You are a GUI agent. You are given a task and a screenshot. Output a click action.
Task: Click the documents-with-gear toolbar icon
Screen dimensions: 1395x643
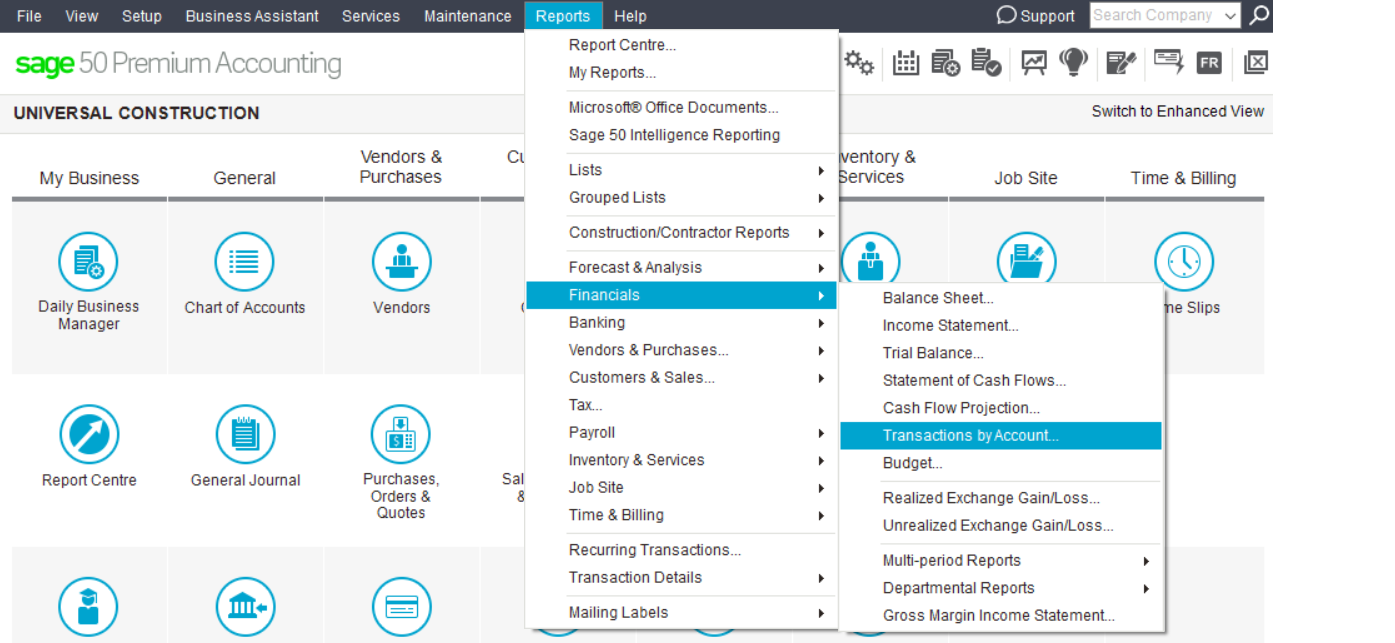click(x=946, y=63)
